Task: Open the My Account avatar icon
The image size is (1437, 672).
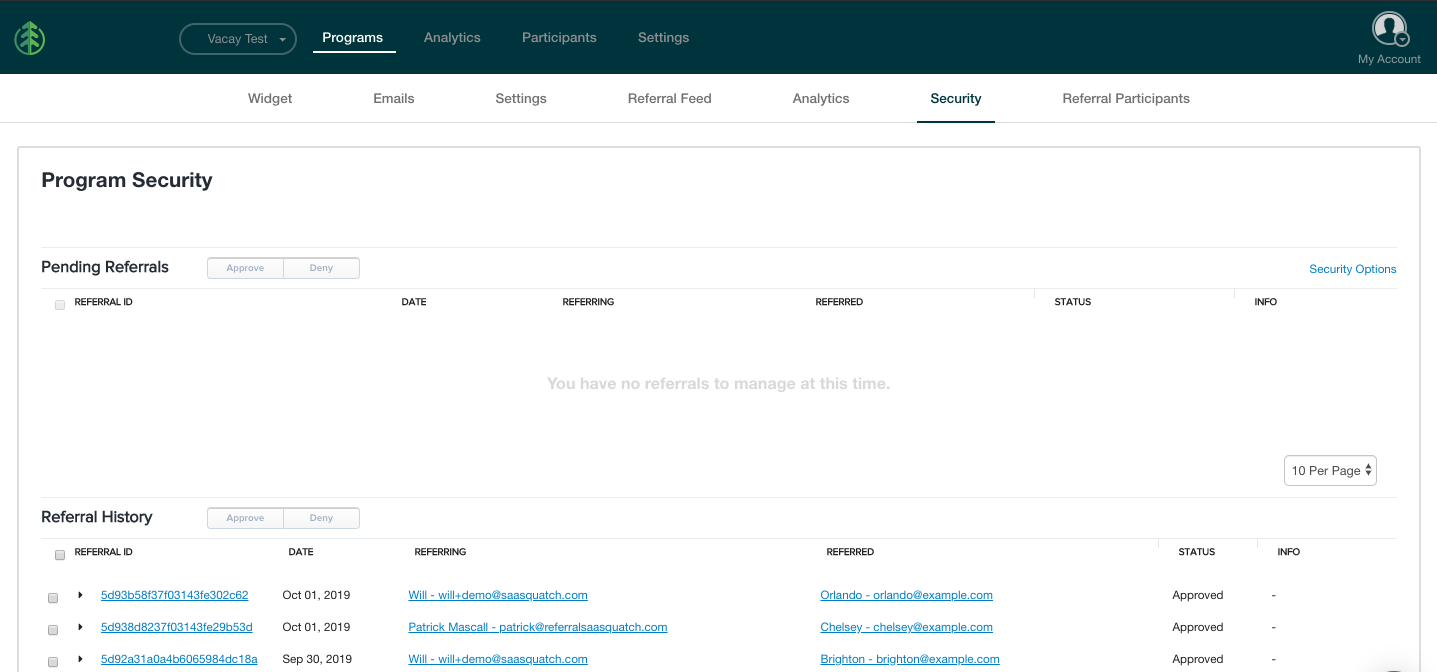Action: click(1388, 29)
